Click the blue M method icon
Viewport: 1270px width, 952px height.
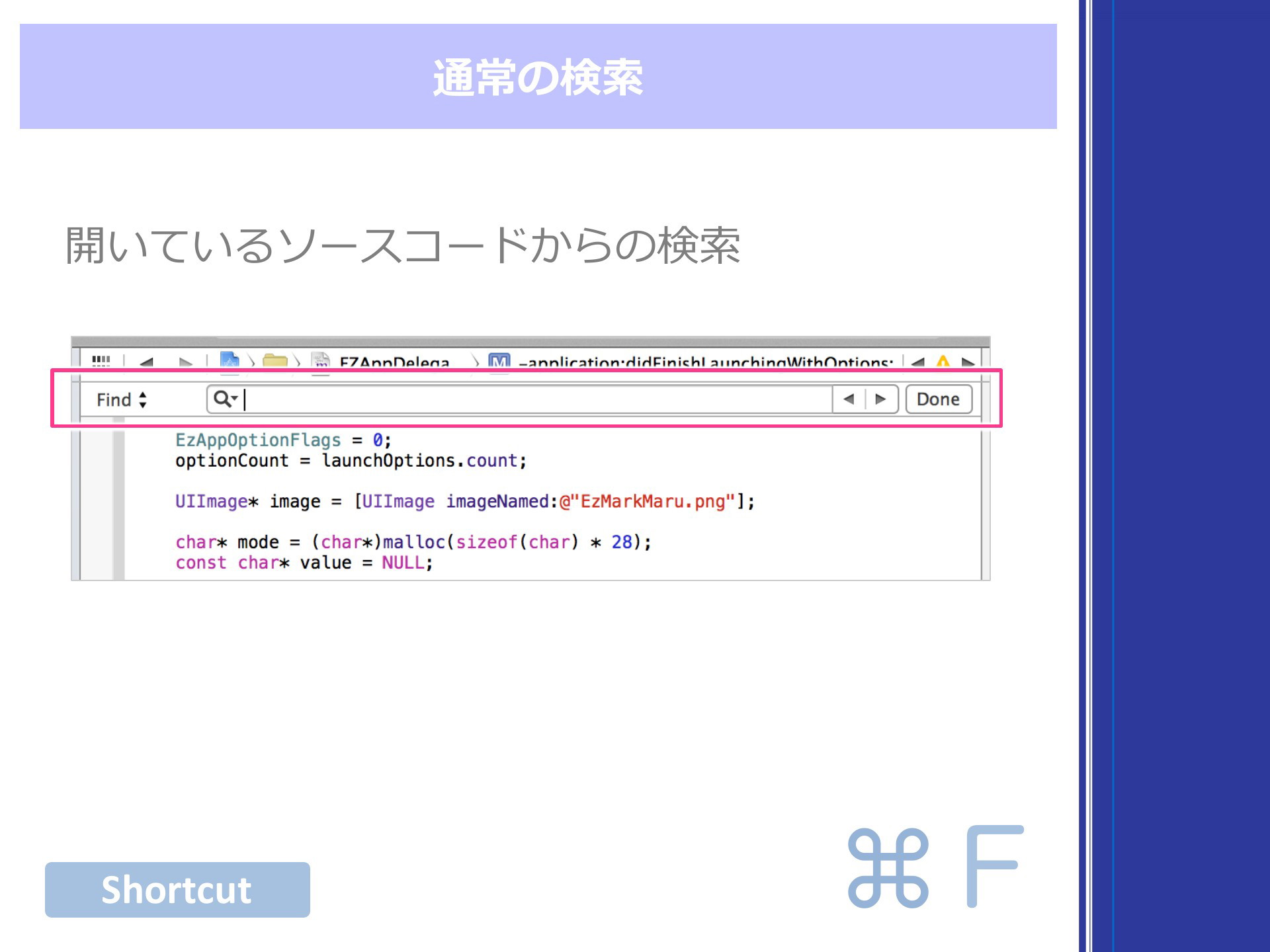point(499,361)
